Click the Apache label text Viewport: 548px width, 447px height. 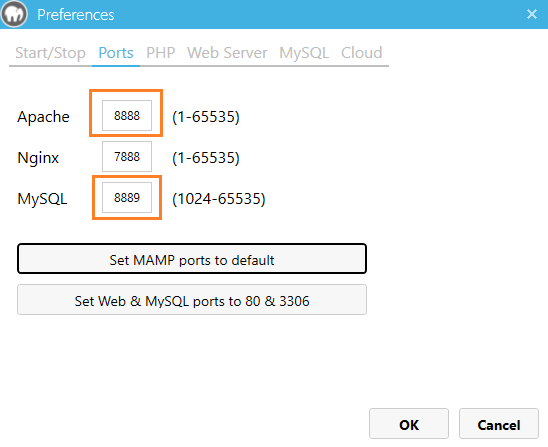[x=43, y=117]
